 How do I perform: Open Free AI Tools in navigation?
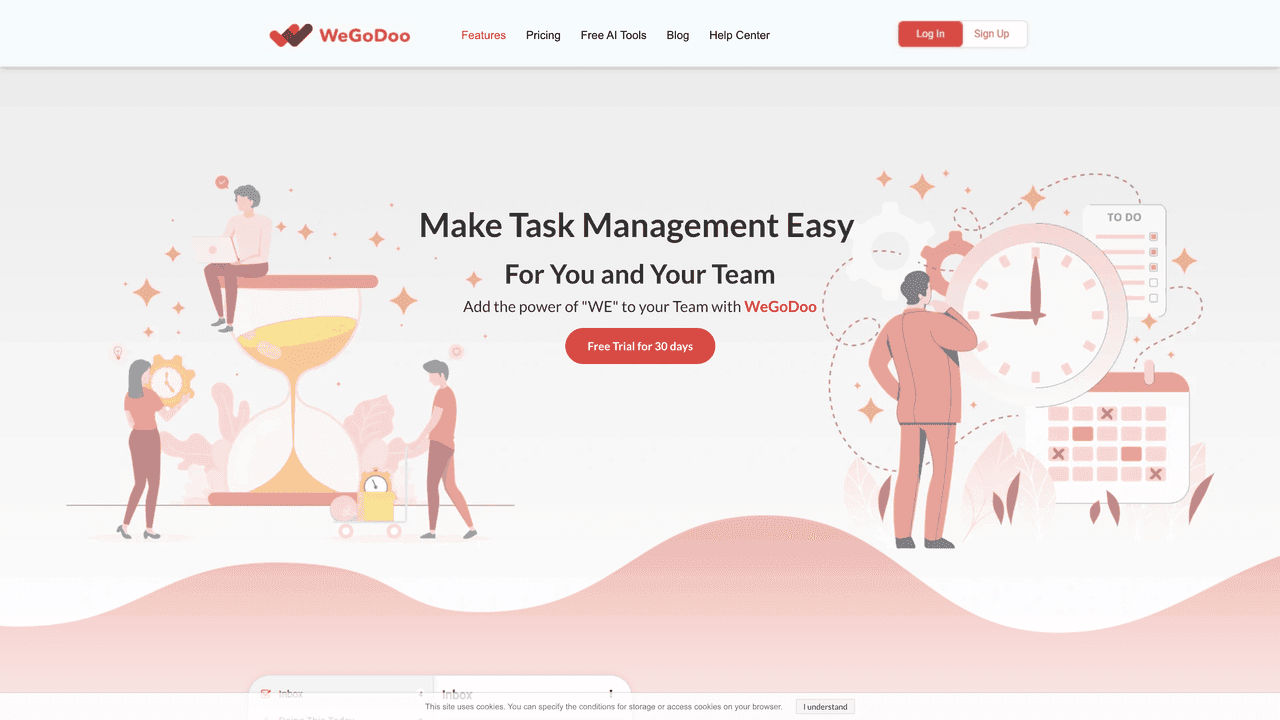click(x=613, y=35)
